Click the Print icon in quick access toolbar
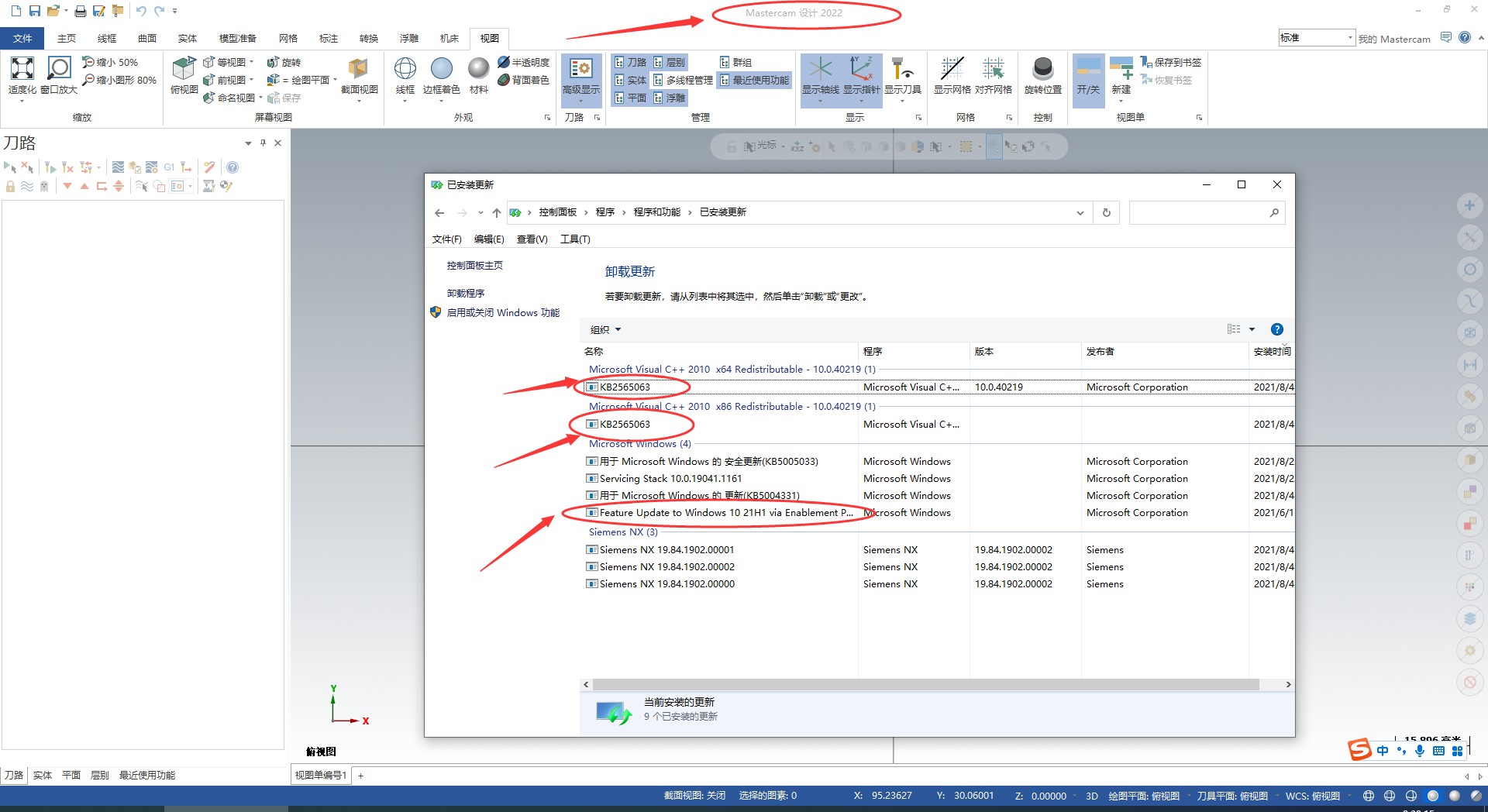Viewport: 1488px width, 812px height. pos(80,11)
